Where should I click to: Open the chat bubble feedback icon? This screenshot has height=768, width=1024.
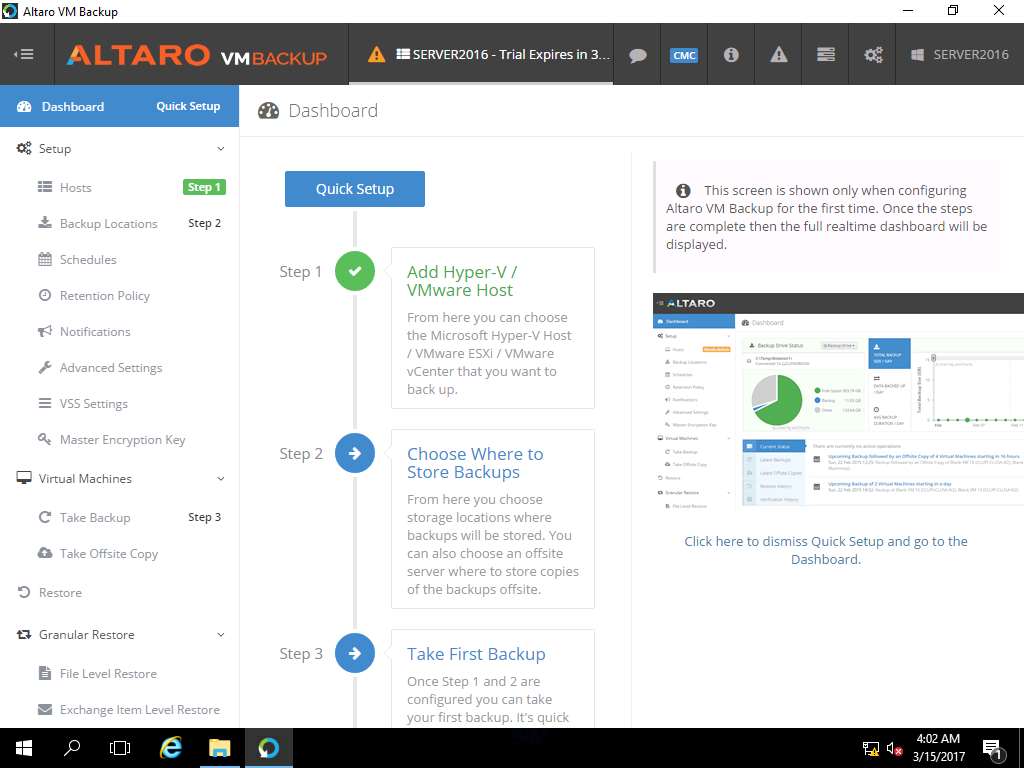[x=637, y=55]
